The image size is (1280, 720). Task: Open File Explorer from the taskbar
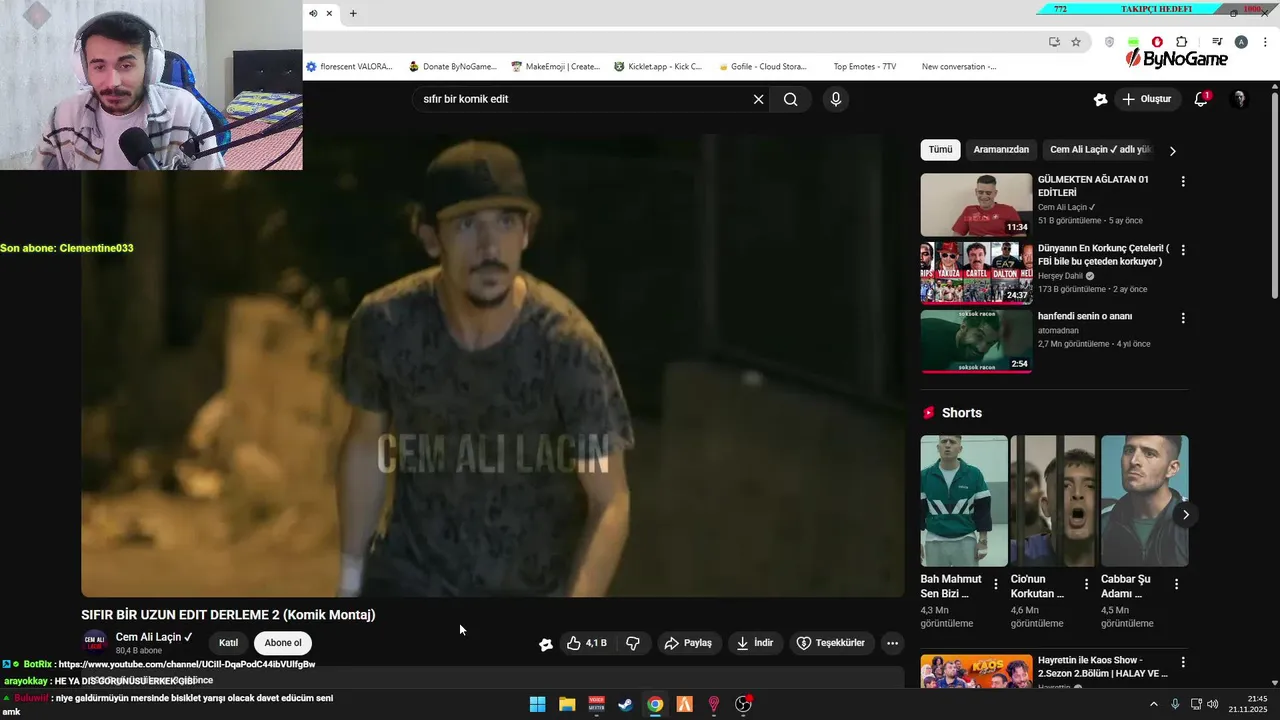[567, 704]
